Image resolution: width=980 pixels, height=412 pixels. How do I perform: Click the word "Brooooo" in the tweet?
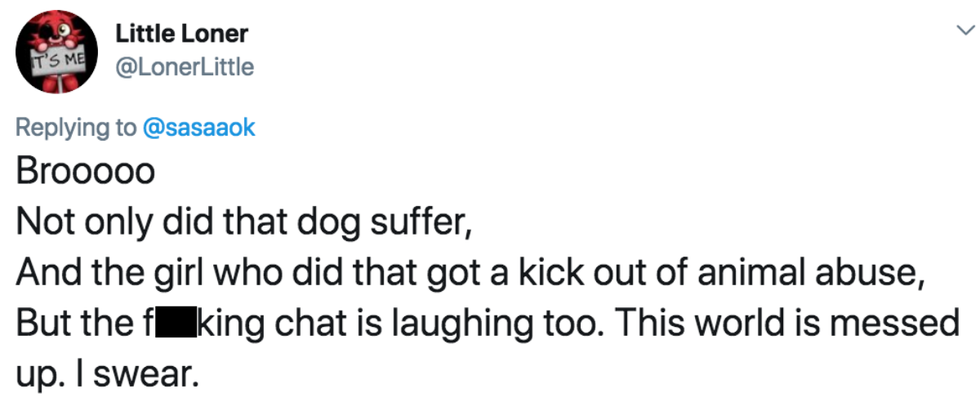click(86, 172)
